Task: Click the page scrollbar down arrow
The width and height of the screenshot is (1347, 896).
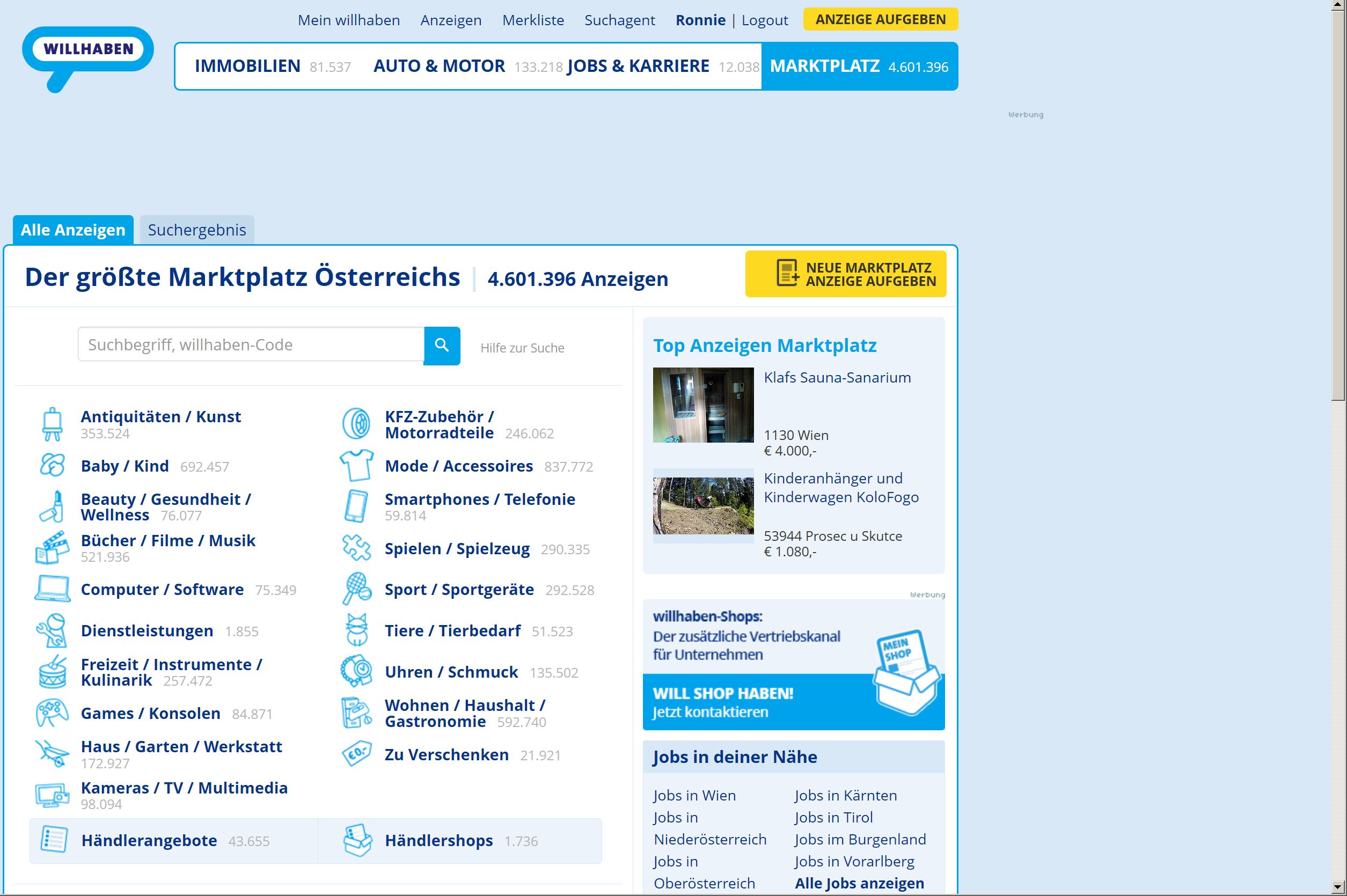Action: tap(1338, 887)
